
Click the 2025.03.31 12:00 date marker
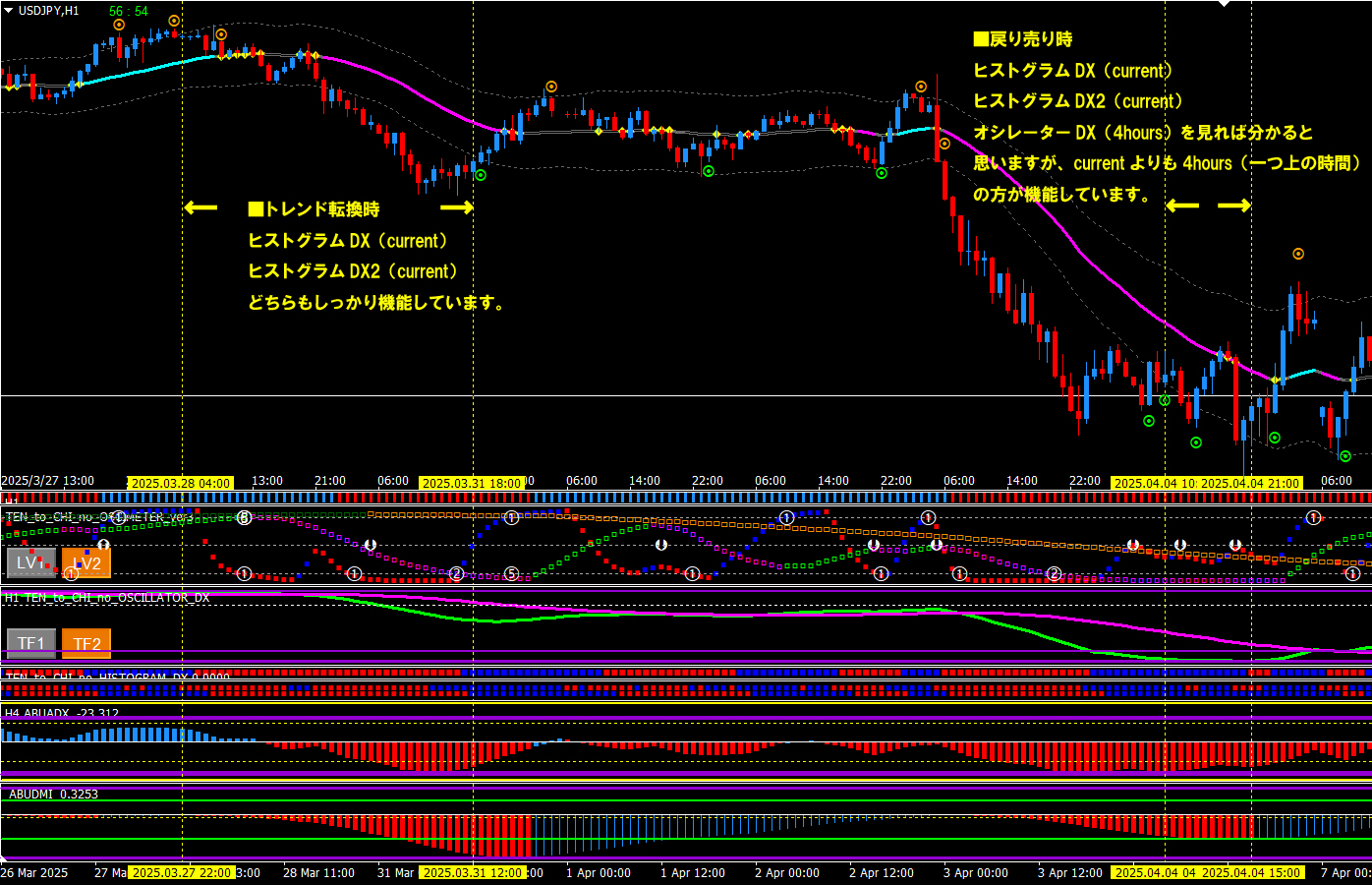(x=473, y=872)
